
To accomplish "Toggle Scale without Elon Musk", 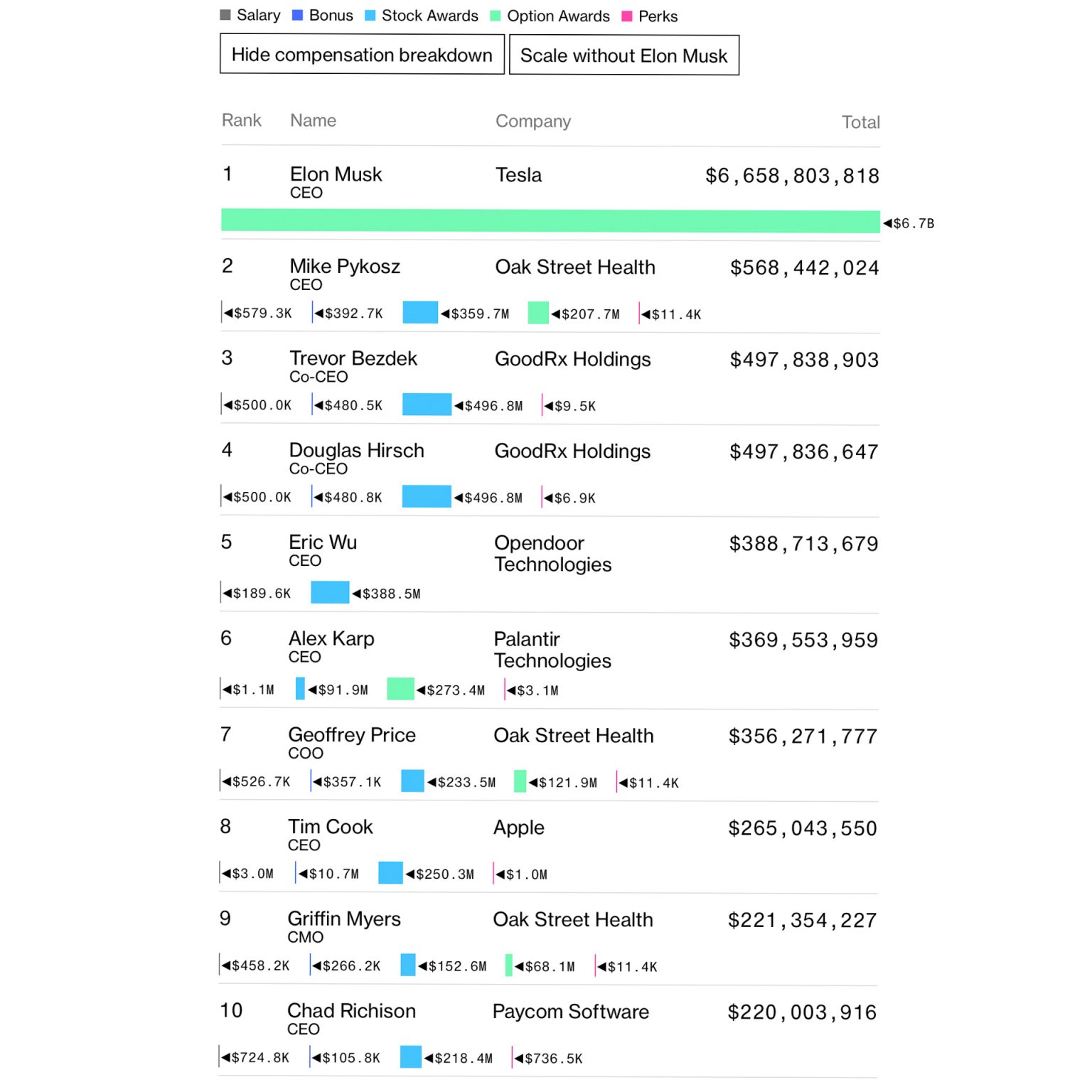I will [x=623, y=55].
